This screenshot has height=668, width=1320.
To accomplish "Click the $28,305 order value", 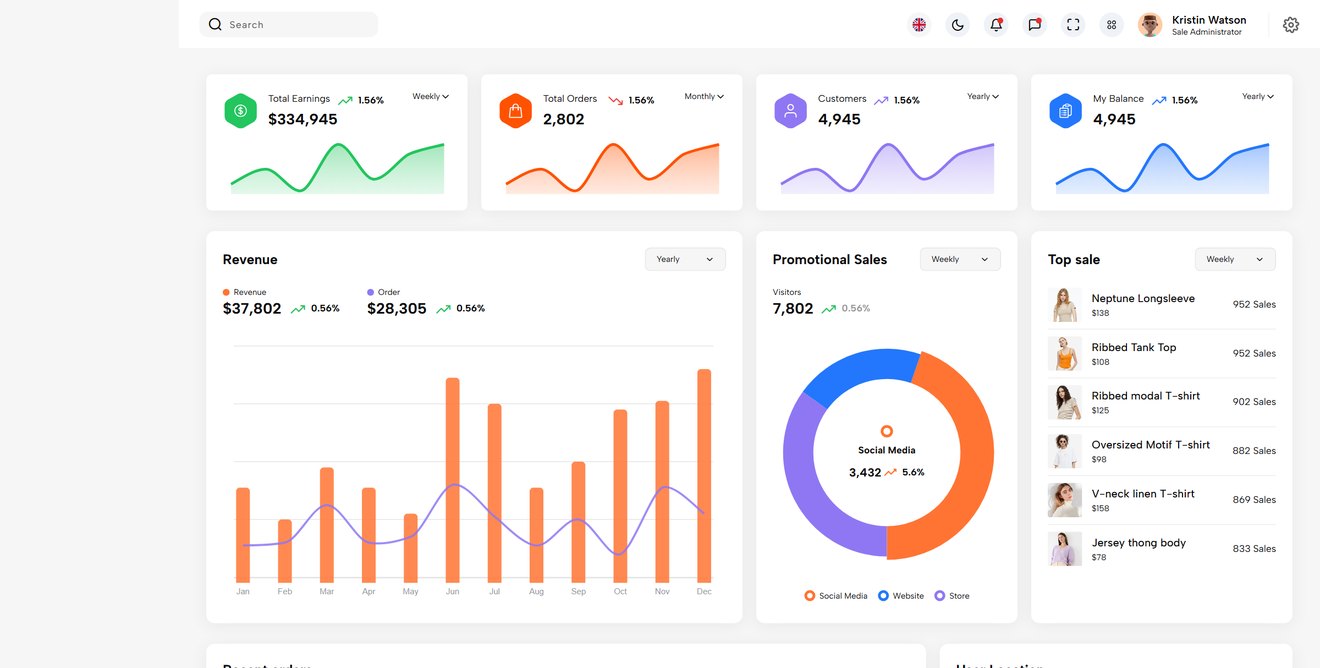I will click(397, 309).
